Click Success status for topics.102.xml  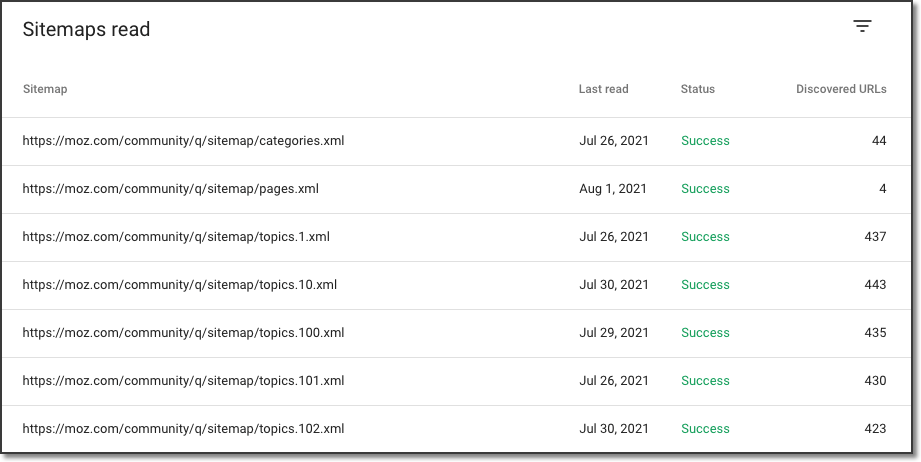click(x=705, y=429)
